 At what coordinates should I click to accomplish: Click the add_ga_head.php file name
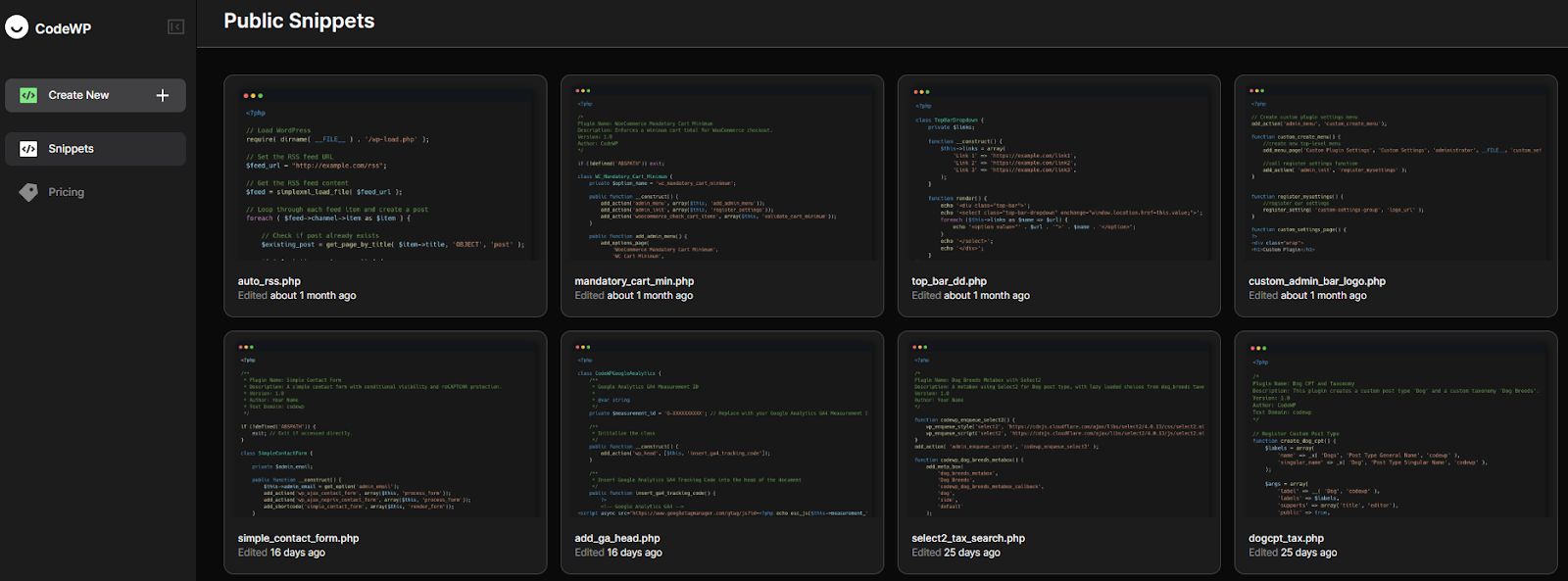click(617, 538)
